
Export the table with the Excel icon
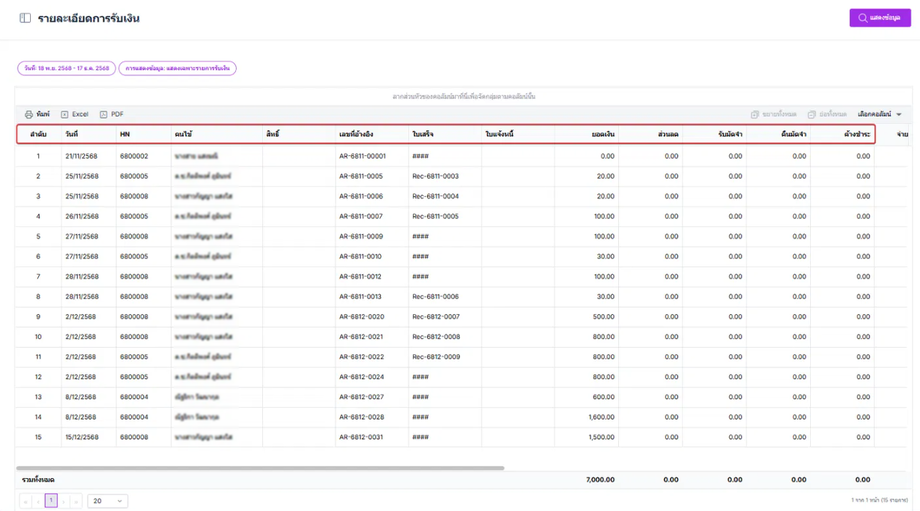pos(65,115)
